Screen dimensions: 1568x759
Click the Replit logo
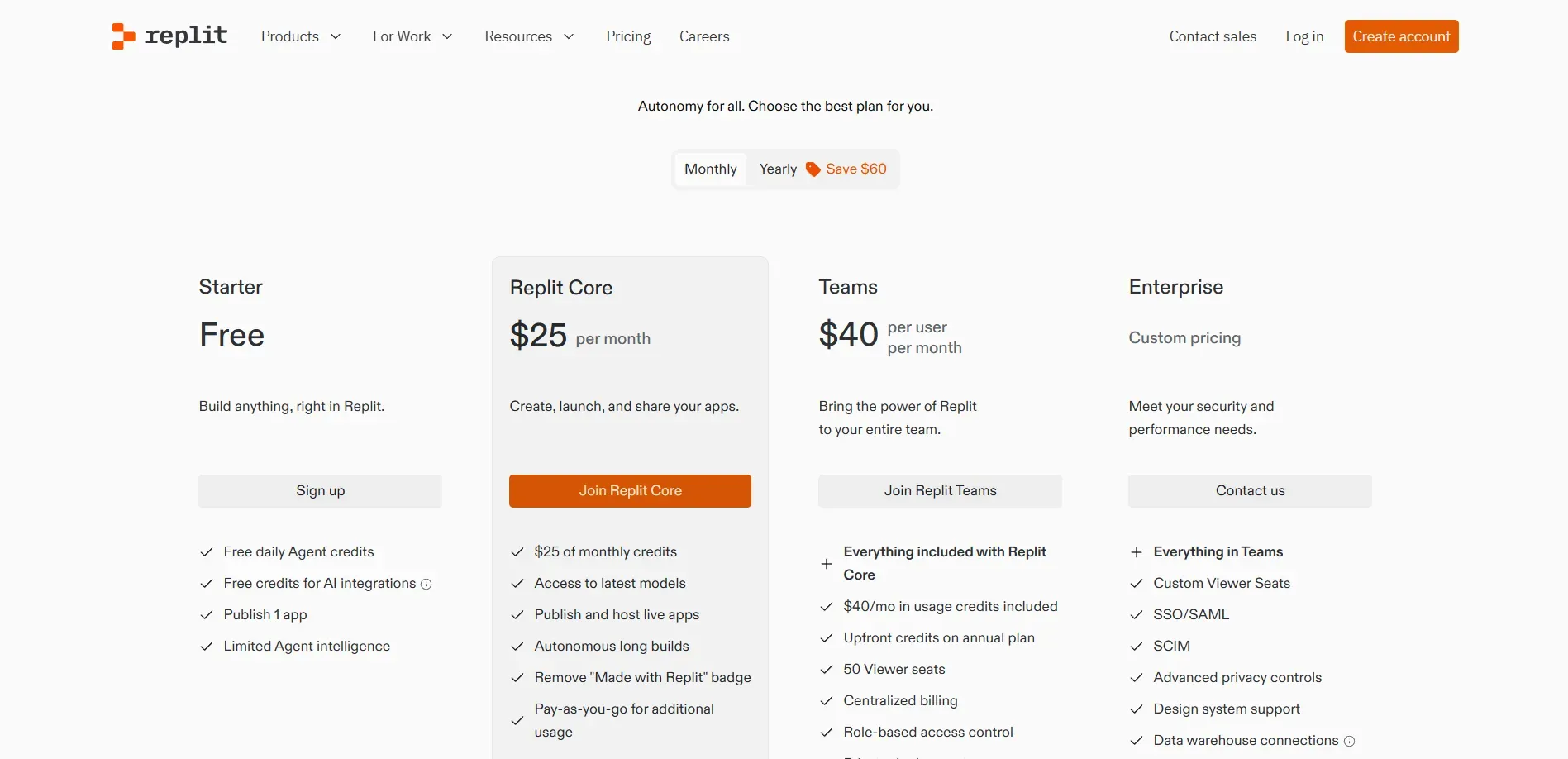(168, 36)
